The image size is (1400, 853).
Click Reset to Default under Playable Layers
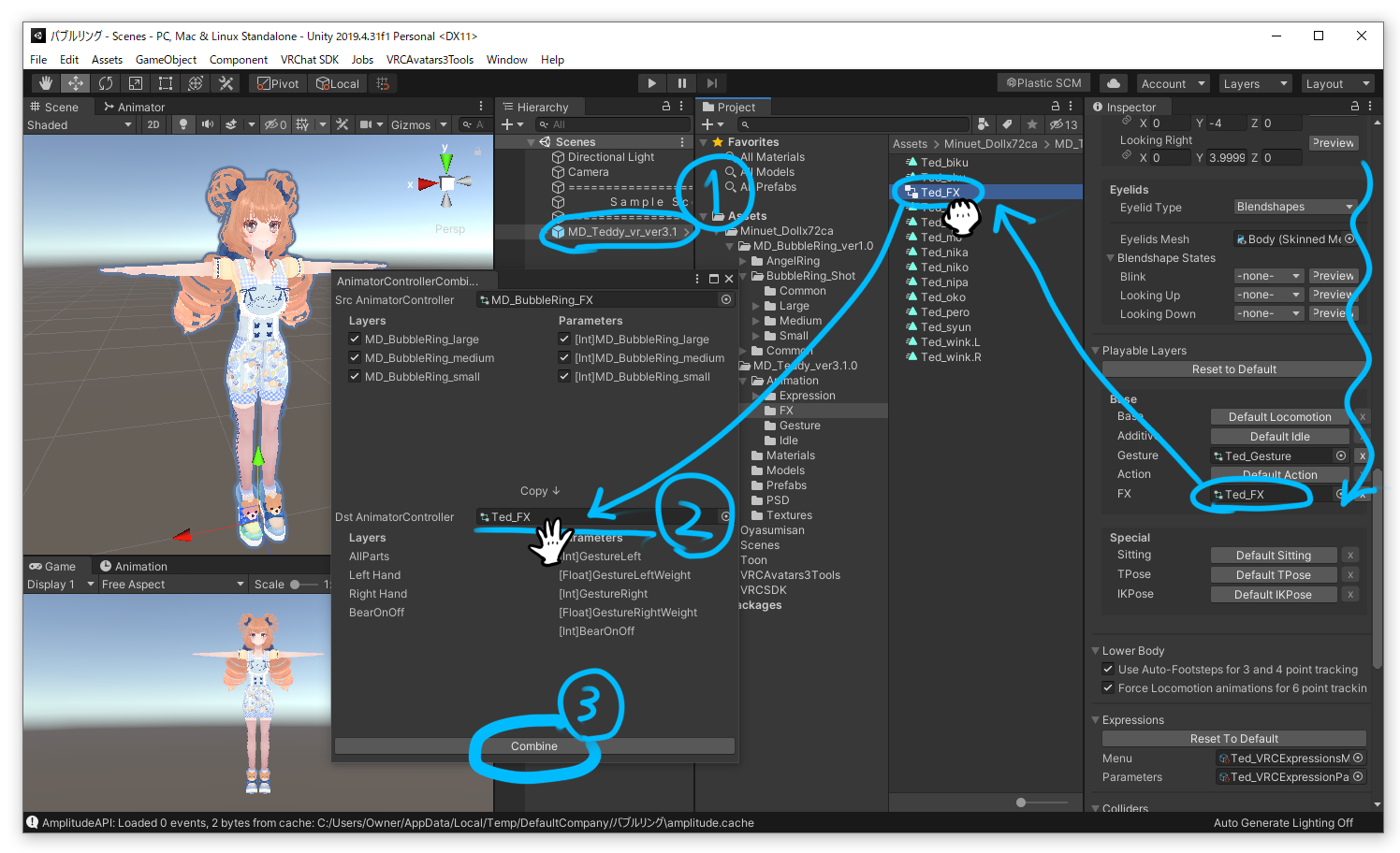coord(1233,369)
